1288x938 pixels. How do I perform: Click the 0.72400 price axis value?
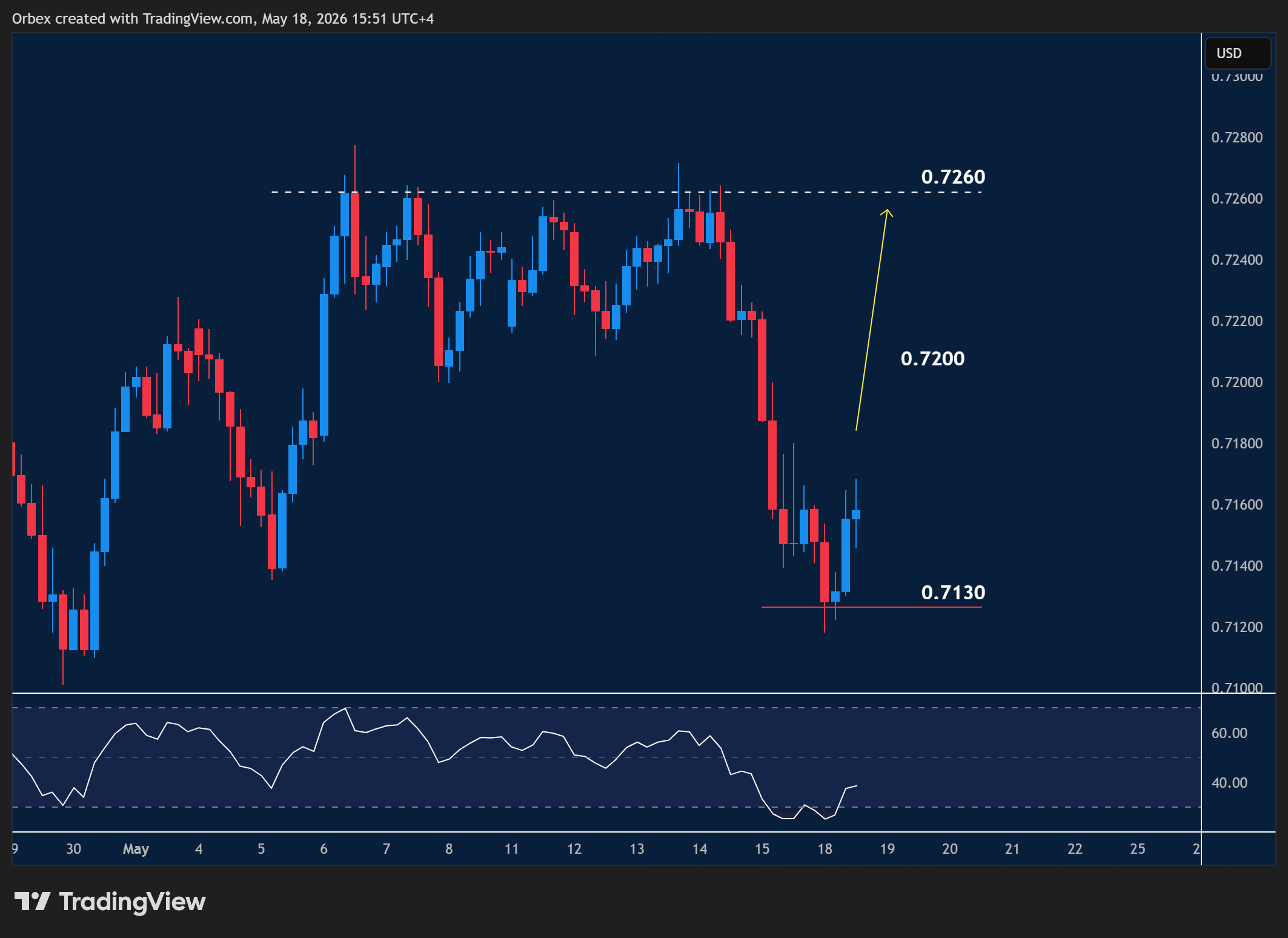[1237, 260]
